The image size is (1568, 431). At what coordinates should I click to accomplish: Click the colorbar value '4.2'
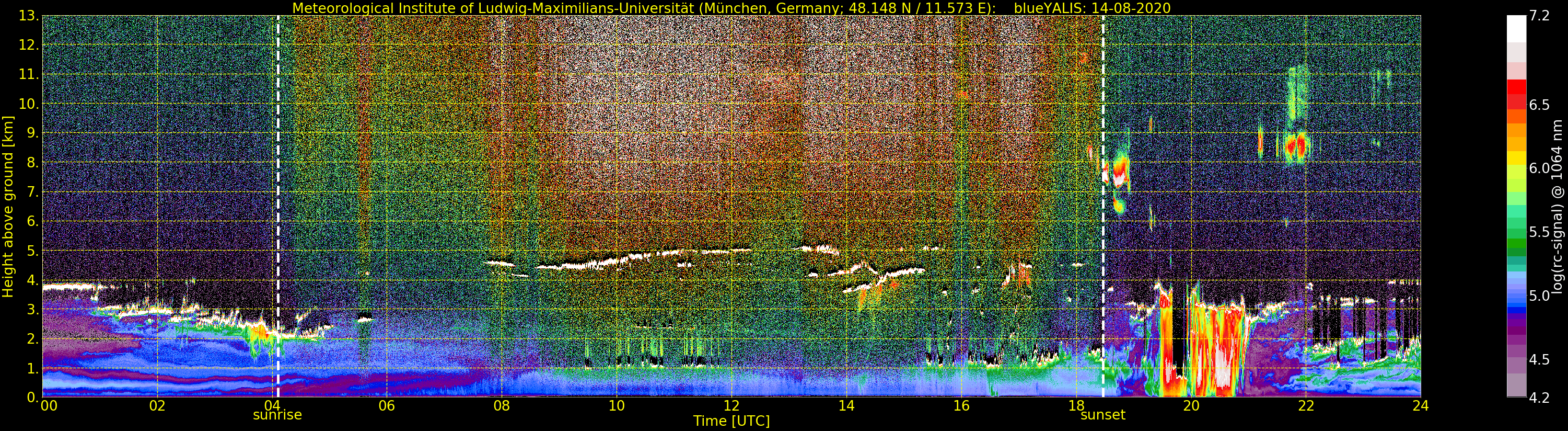[x=1539, y=398]
